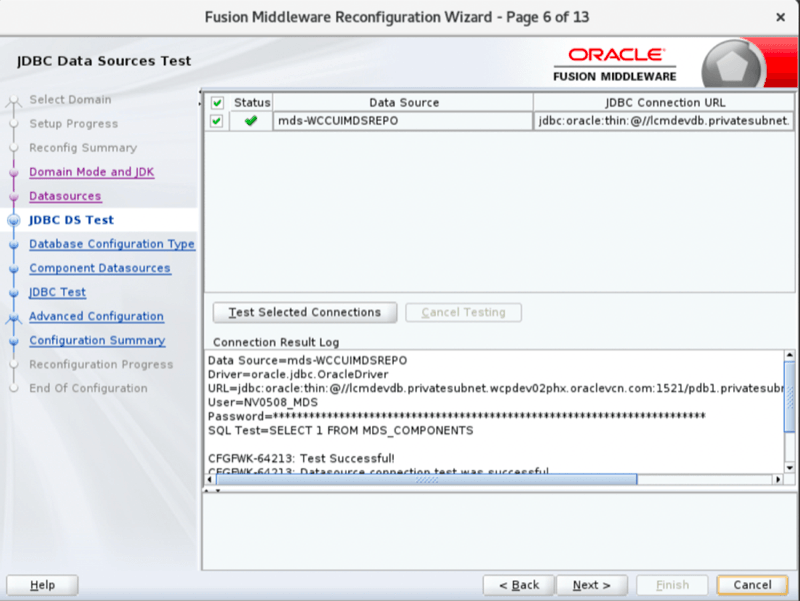
Task: Open Component Datasources step
Action: (x=99, y=268)
